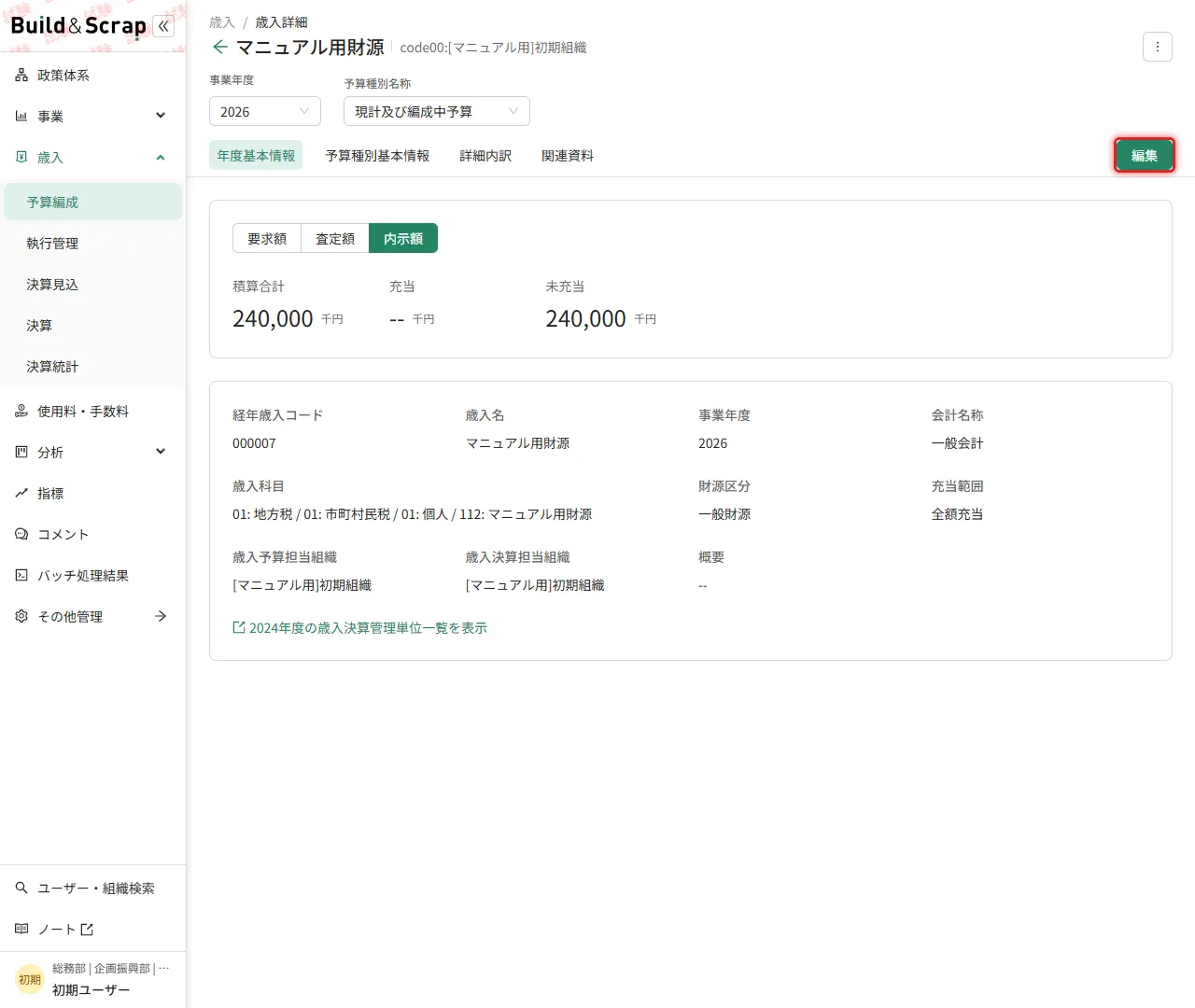Open 決算 in the sidebar
The image size is (1195, 1008).
[x=93, y=325]
